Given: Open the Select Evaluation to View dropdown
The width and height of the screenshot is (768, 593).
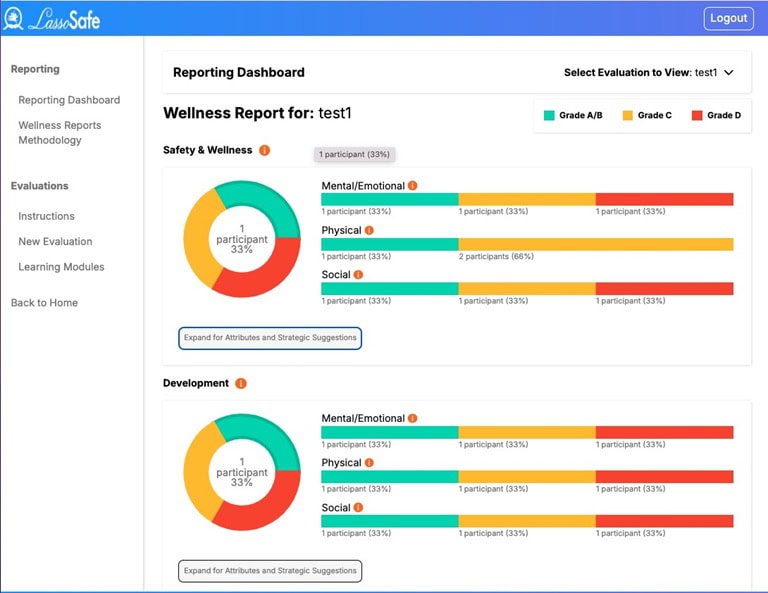Looking at the screenshot, I should (649, 73).
